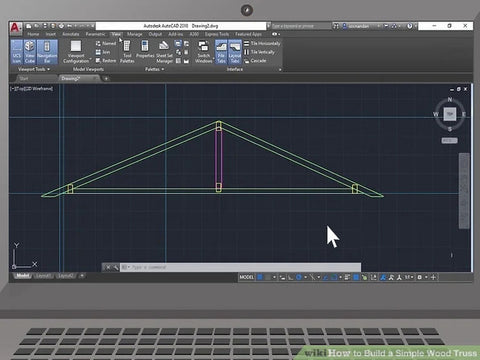Open the AutoCAD application menu logo
This screenshot has width=480, height=360.
coord(16,28)
